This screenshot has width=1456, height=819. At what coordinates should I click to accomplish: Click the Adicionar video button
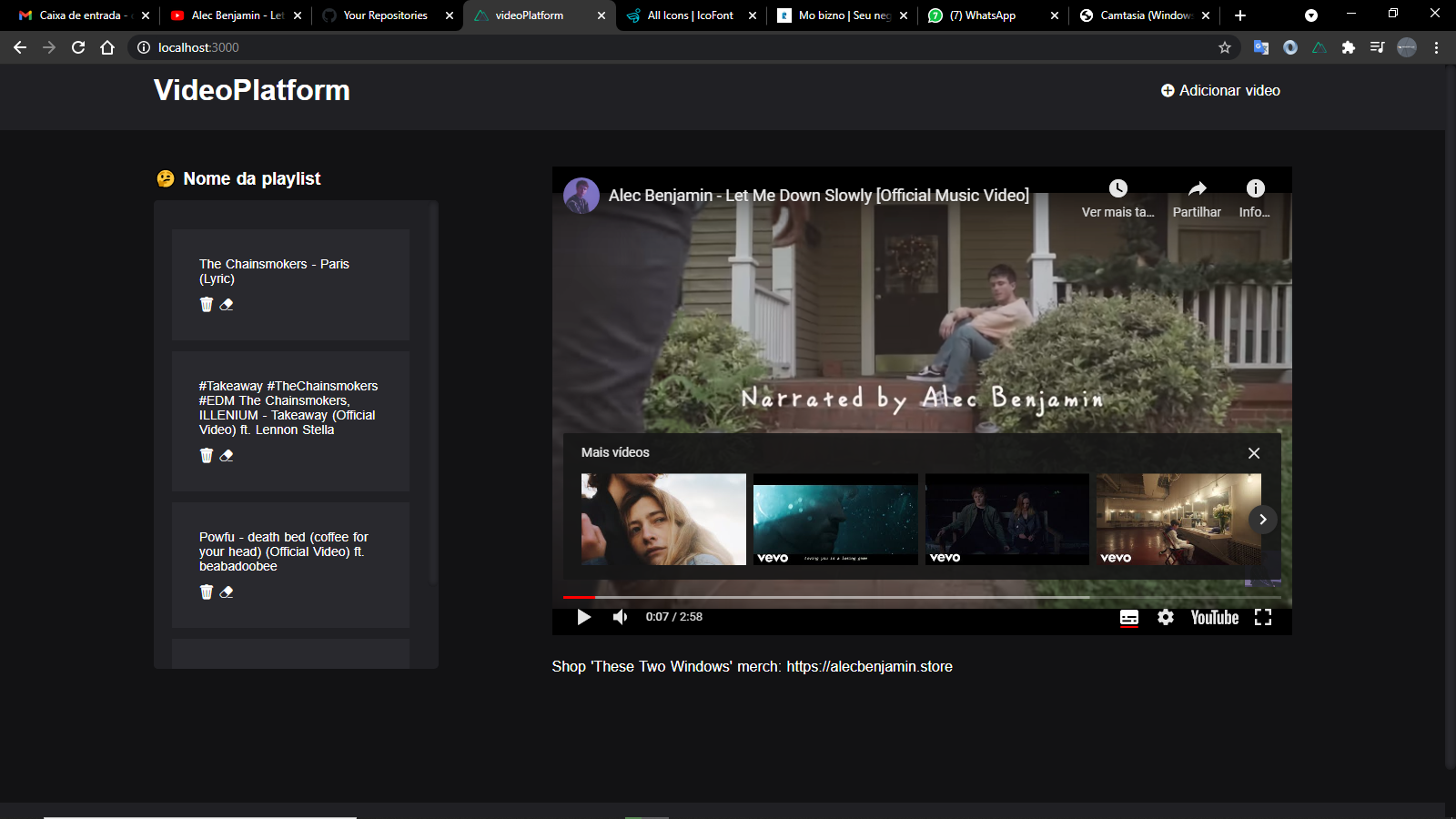coord(1219,90)
